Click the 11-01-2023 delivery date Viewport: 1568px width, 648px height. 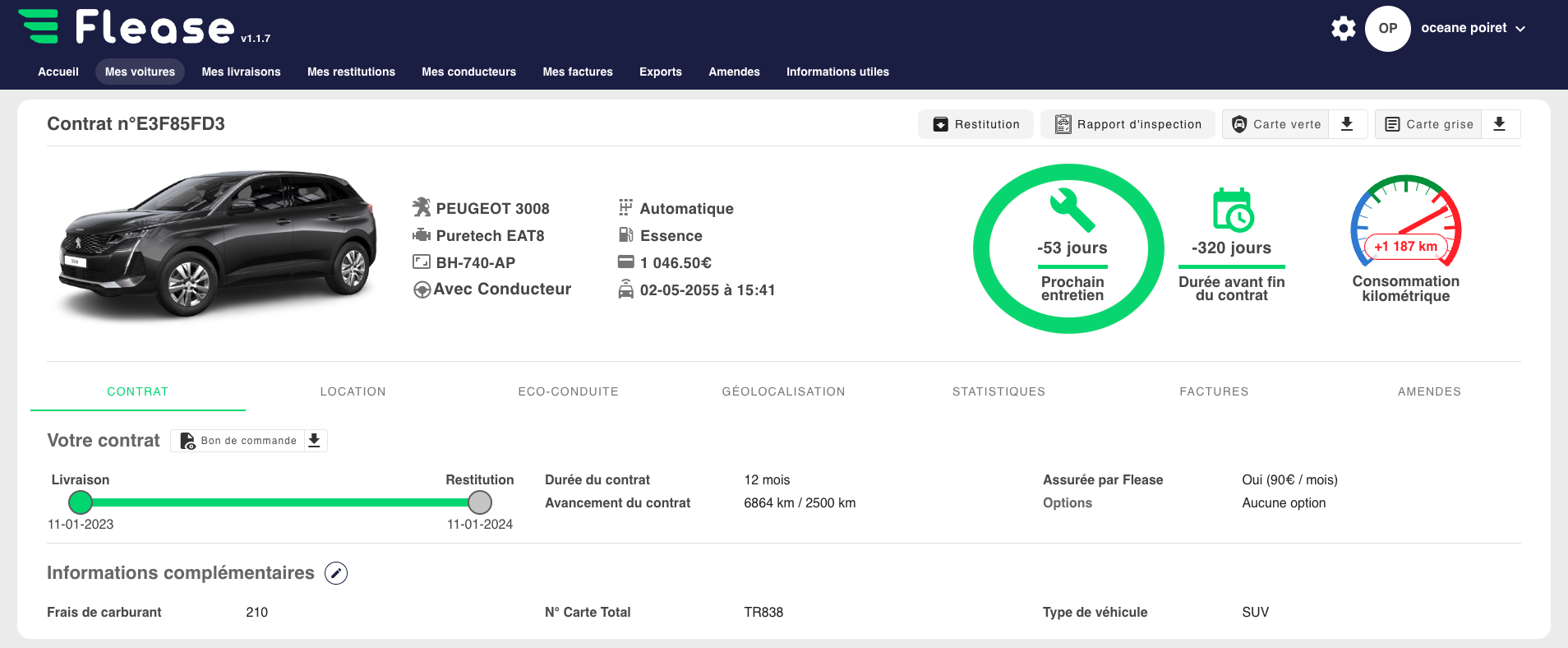point(81,524)
